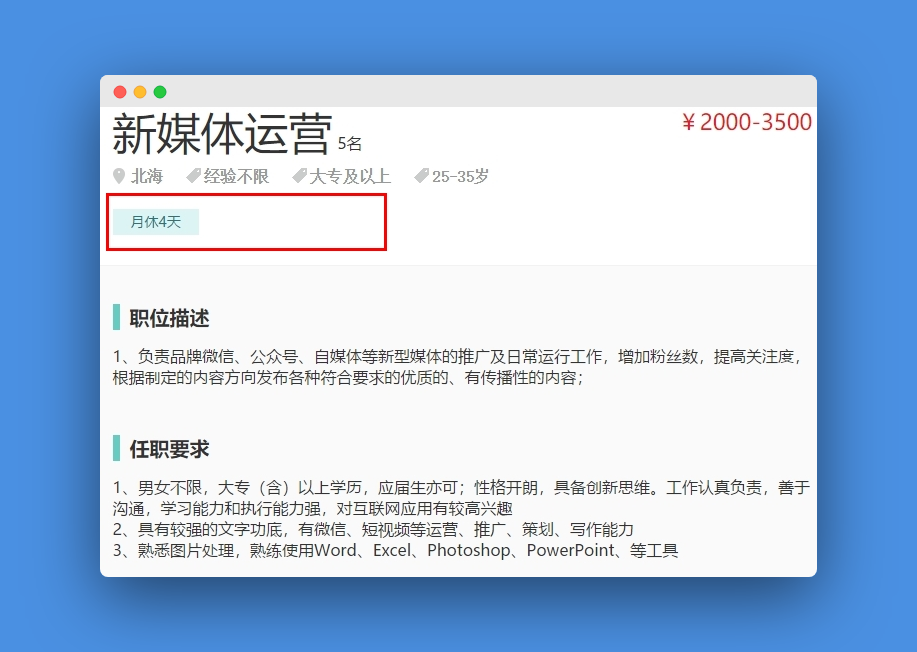
Task: Click the 职位描述 section heading
Action: 169,318
